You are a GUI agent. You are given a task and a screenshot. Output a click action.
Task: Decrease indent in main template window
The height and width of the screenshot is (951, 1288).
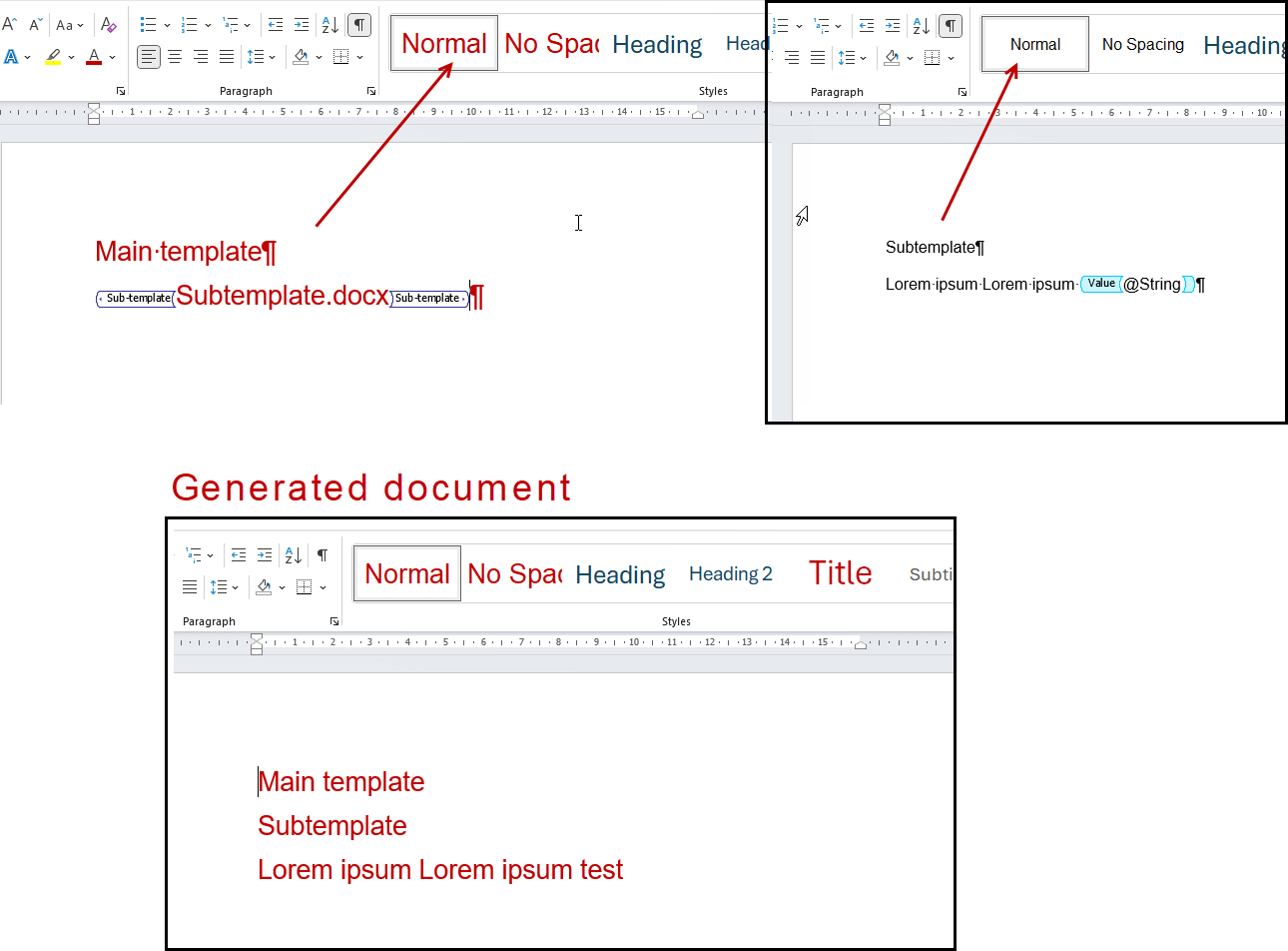pyautogui.click(x=276, y=24)
